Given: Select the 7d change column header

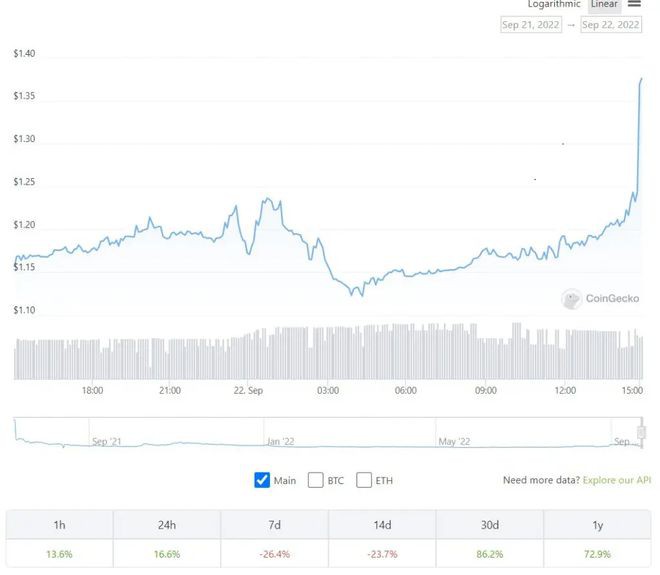Looking at the screenshot, I should pos(274,524).
